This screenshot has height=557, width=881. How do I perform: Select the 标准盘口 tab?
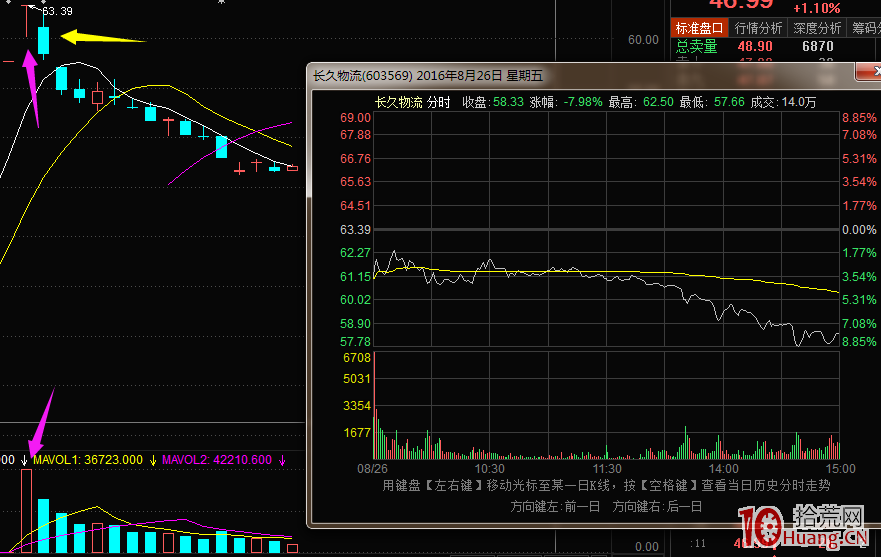pyautogui.click(x=699, y=28)
